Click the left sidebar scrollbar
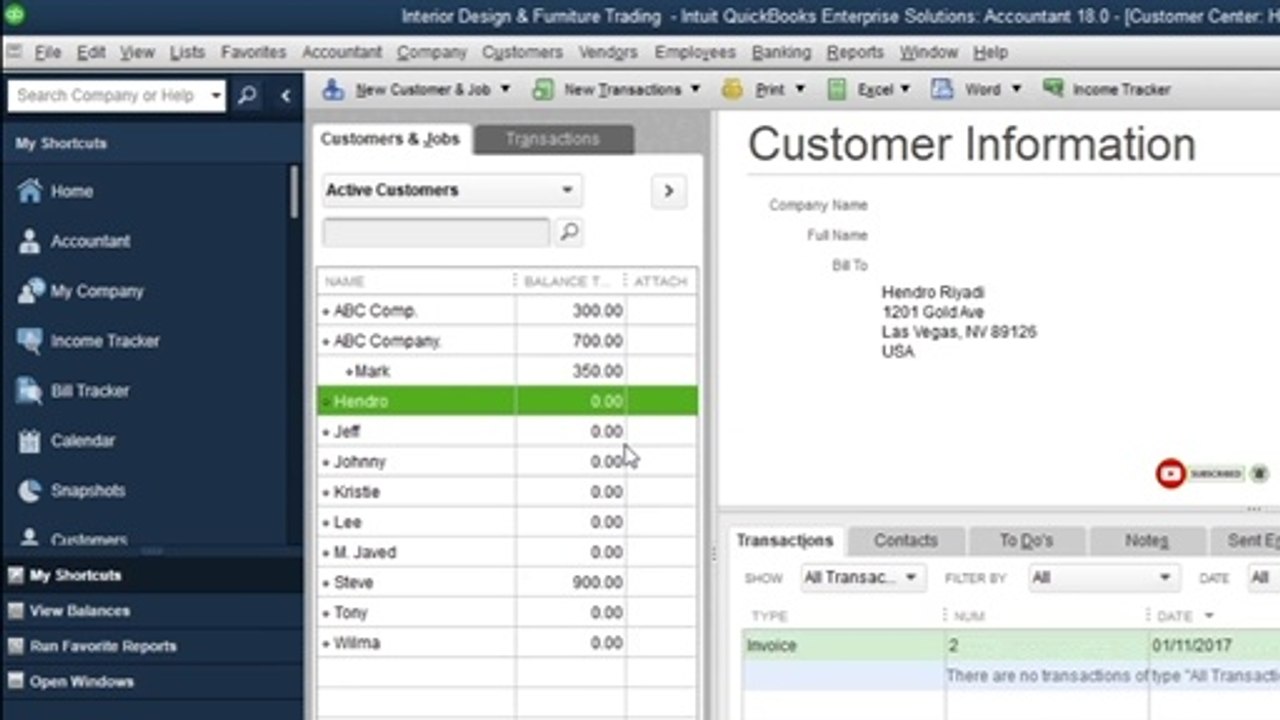The width and height of the screenshot is (1280, 720). [x=294, y=192]
